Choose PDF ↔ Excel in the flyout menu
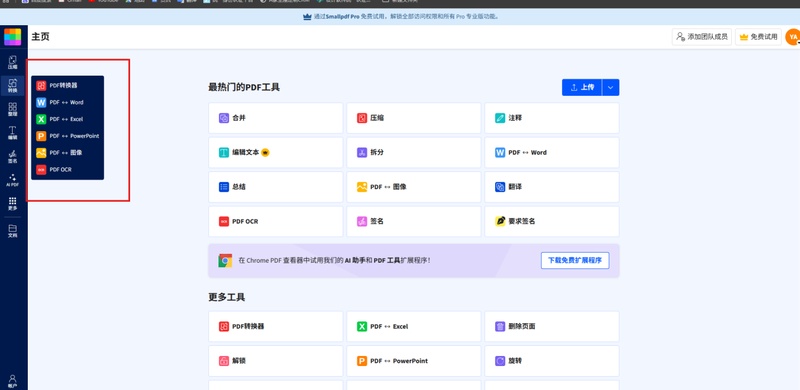This screenshot has height=390, width=800. tap(67, 119)
